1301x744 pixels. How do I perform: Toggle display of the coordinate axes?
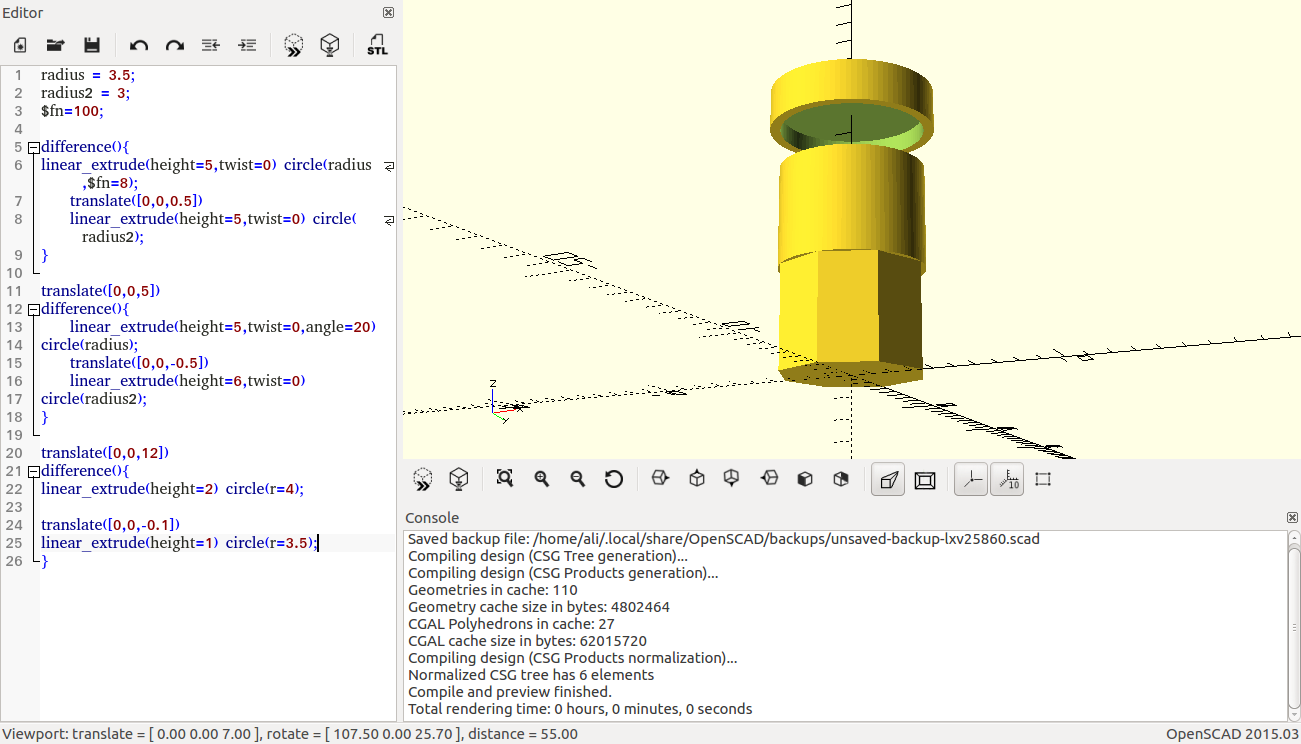click(969, 479)
